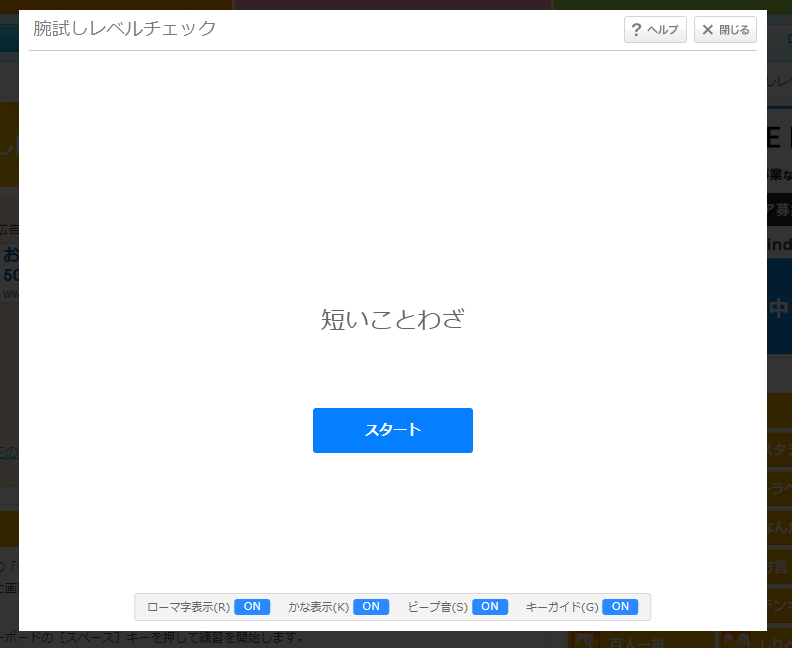Screen dimensions: 792x648
Task: Click the キーガイド(G) label
Action: [x=562, y=607]
